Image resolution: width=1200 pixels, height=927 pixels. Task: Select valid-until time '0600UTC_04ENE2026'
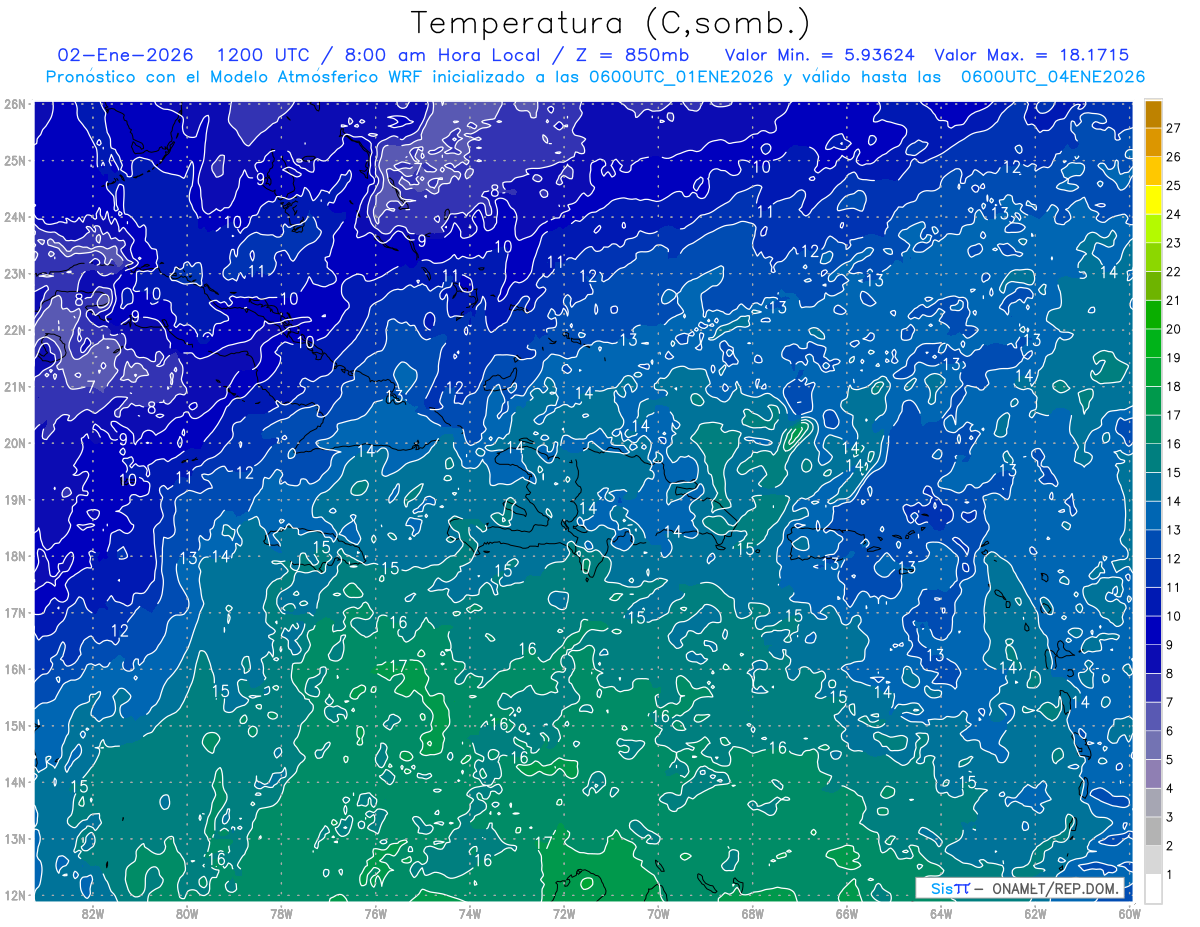click(x=1053, y=76)
